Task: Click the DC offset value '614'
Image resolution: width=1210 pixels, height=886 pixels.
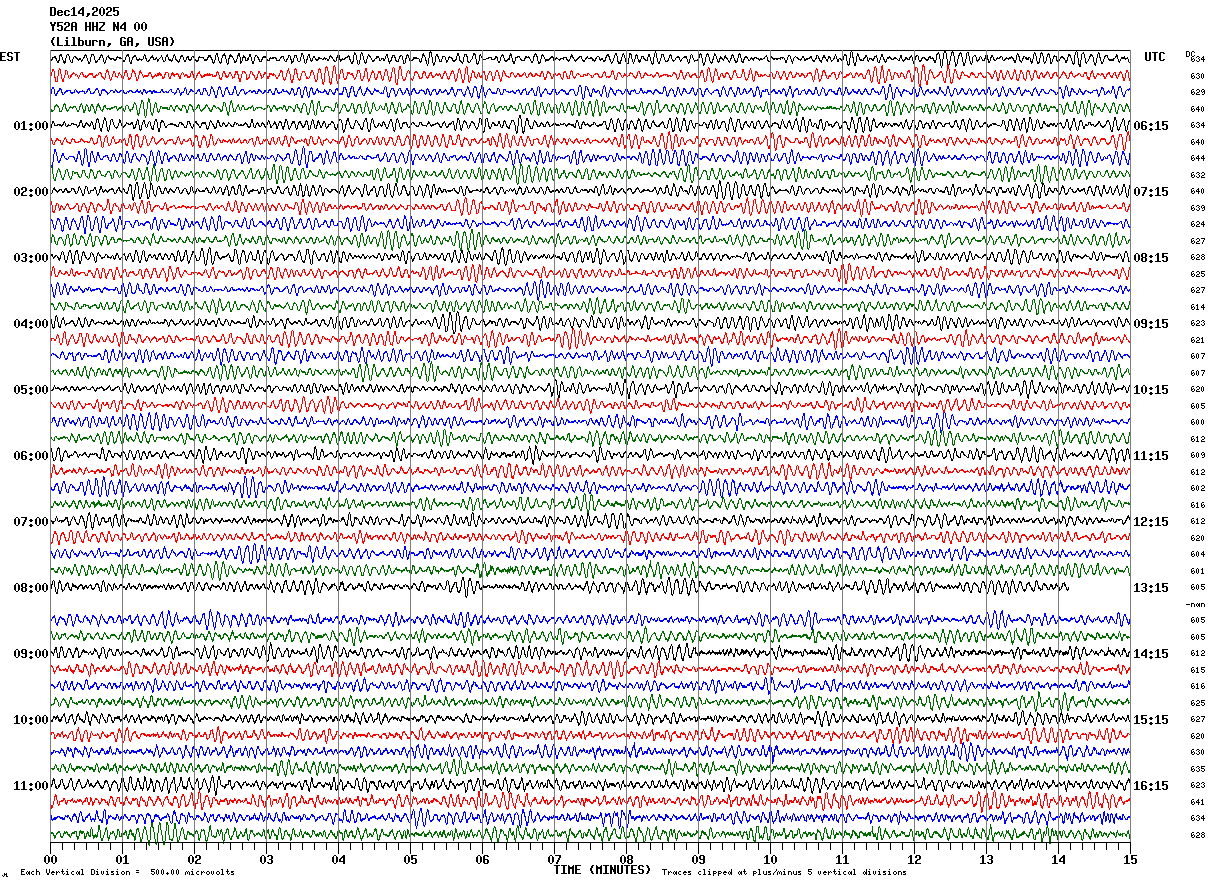Action: [1197, 307]
